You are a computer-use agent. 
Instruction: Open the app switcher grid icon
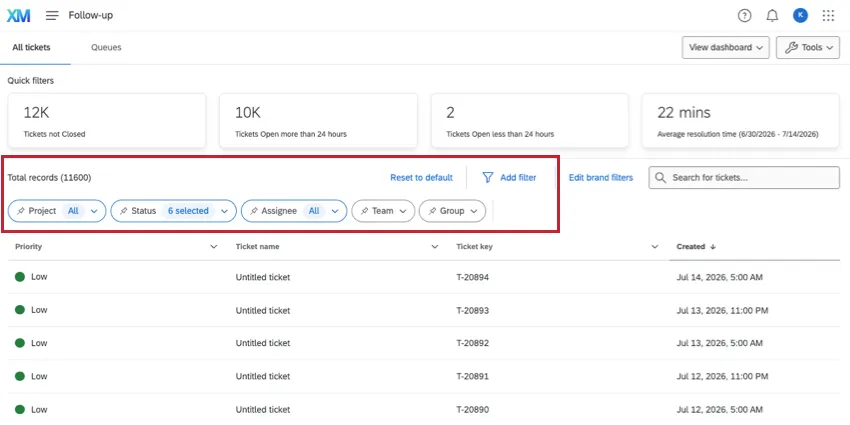[828, 16]
